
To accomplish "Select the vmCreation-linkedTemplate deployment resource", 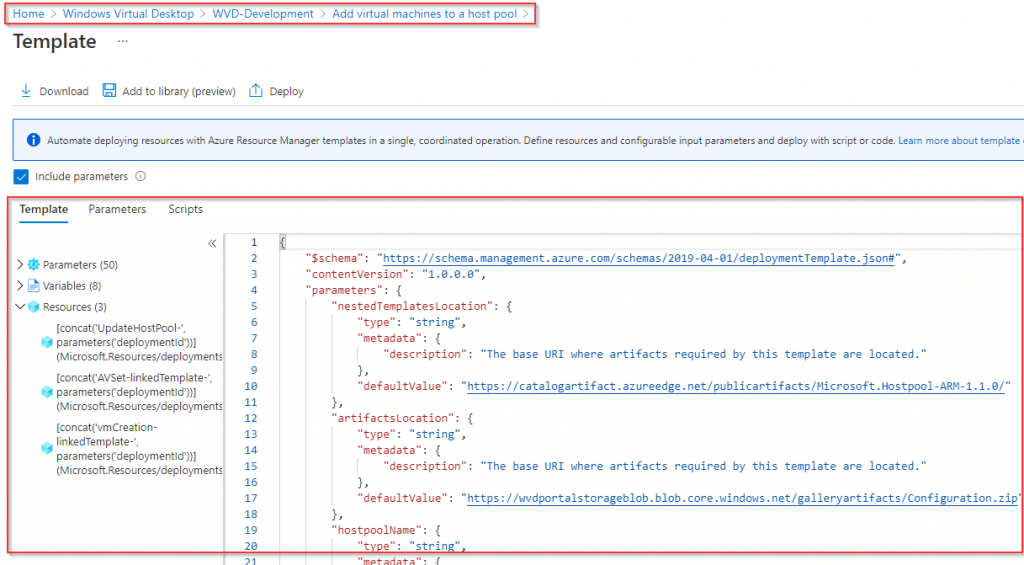I will [138, 449].
